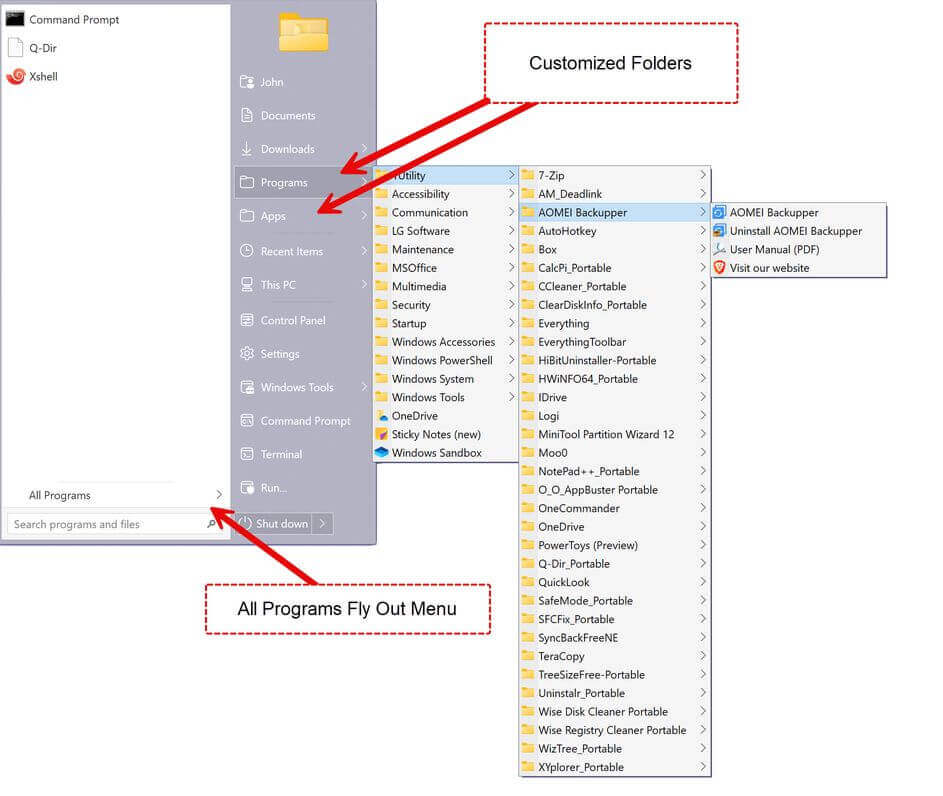Open MiniTool Partition Wizard 12 folder
943x796 pixels.
615,434
